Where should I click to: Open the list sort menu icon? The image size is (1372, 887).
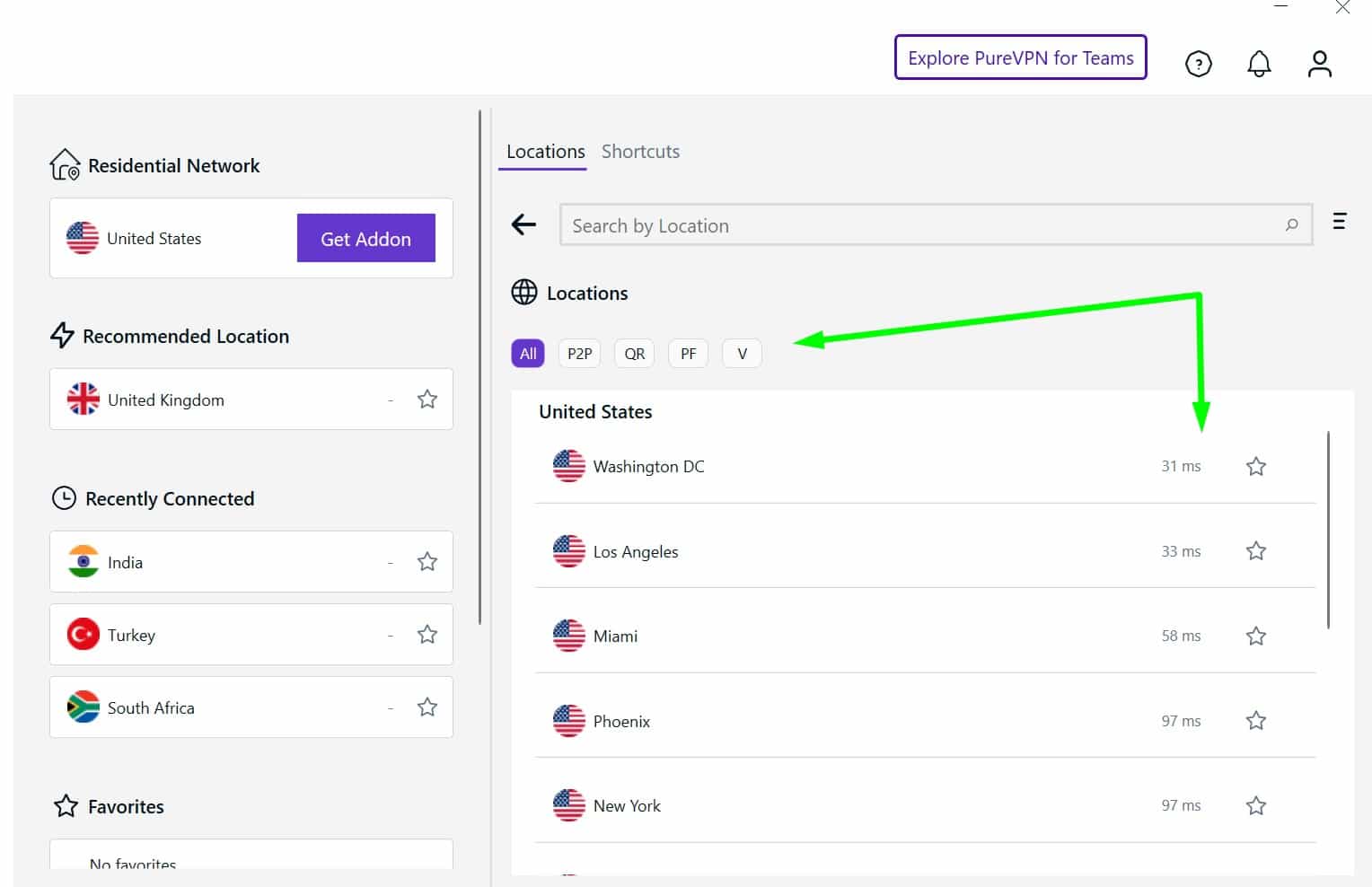[1339, 221]
